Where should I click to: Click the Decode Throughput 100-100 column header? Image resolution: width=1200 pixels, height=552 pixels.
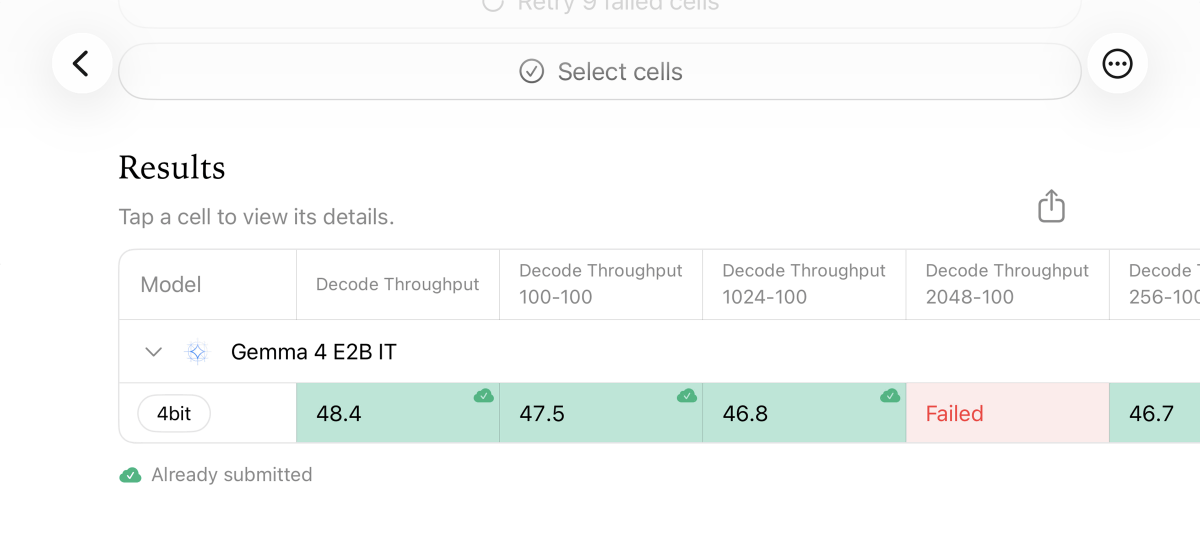point(601,284)
